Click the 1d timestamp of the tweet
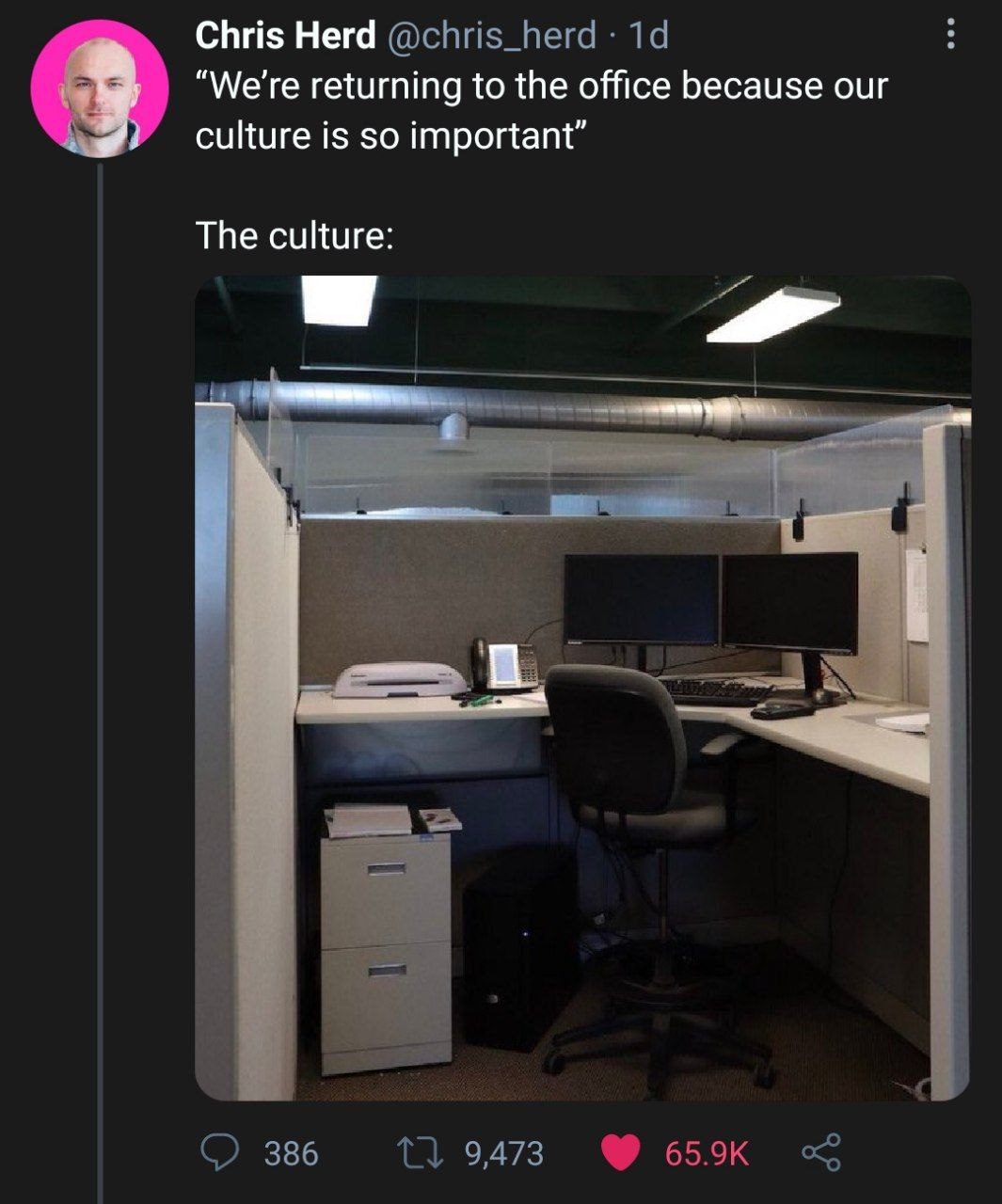1002x1204 pixels. 647,36
